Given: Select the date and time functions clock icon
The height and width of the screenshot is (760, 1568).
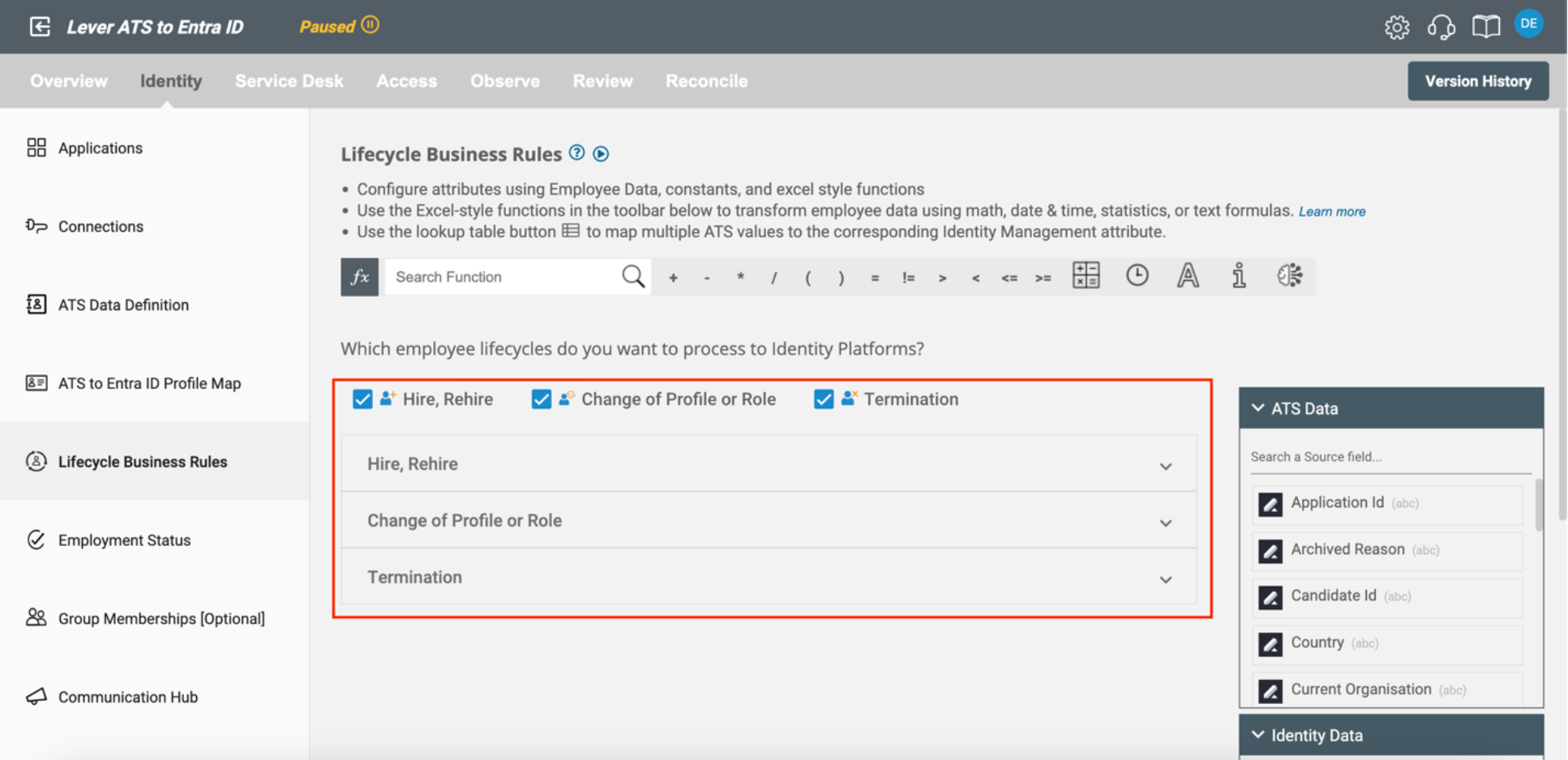Looking at the screenshot, I should [x=1137, y=276].
